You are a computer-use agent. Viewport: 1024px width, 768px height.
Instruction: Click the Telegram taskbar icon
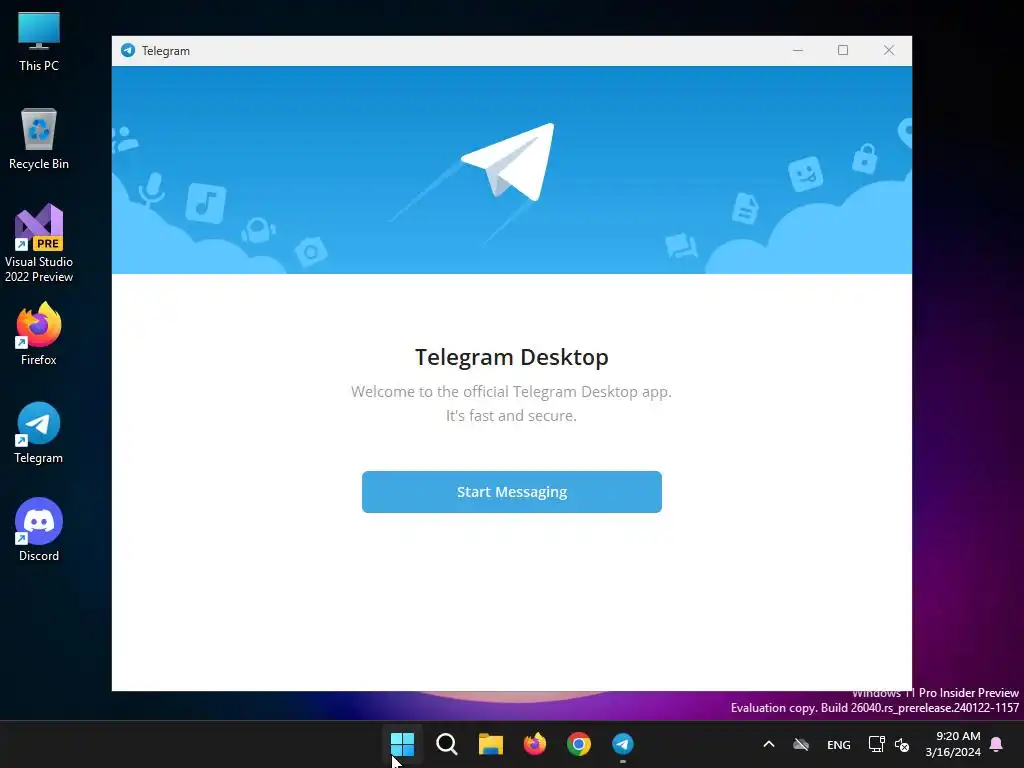pos(623,744)
